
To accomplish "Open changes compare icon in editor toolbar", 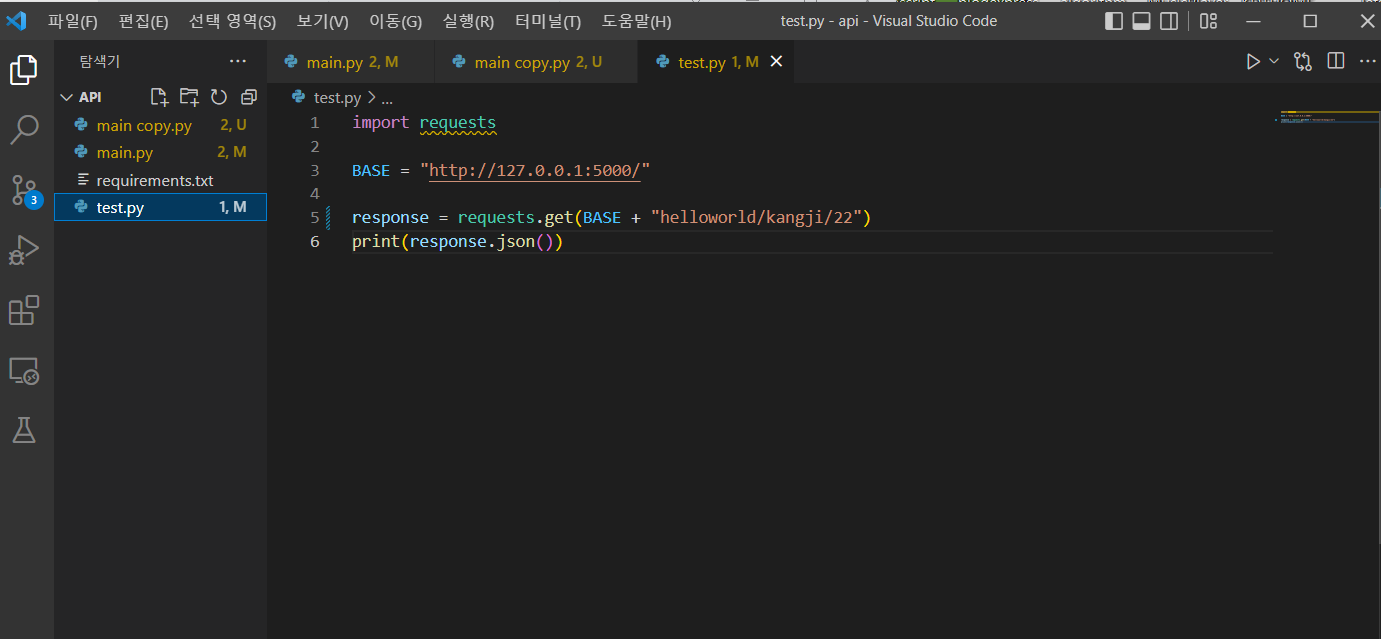I will click(1303, 62).
